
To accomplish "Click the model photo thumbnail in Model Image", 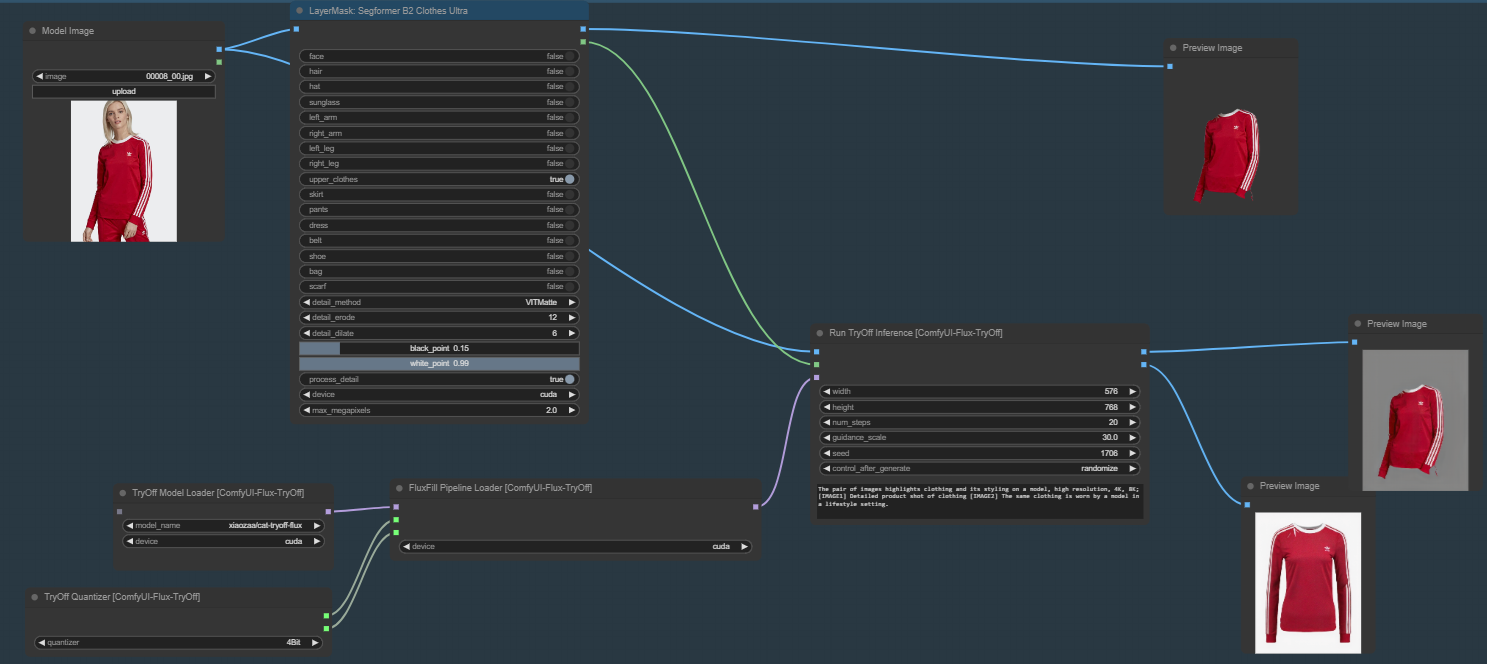I will 124,171.
